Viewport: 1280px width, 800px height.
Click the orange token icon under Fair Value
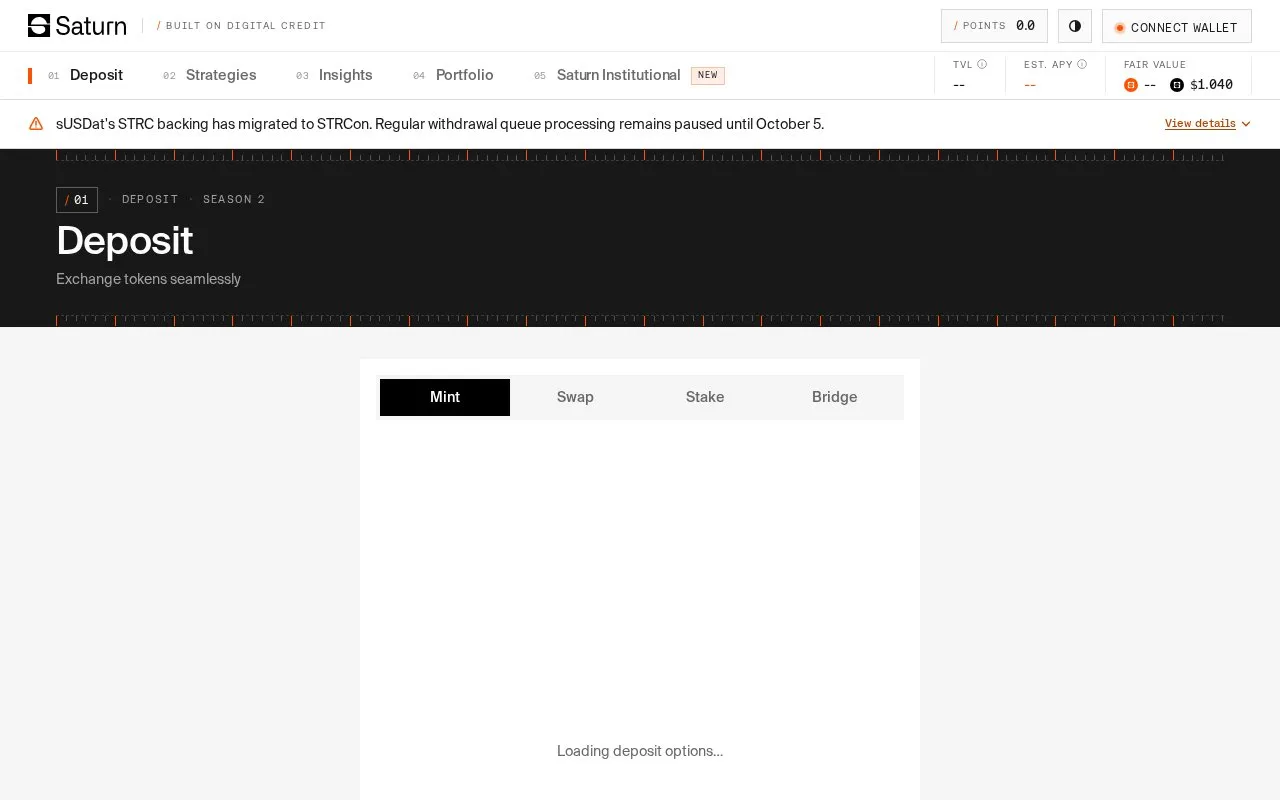click(1131, 85)
